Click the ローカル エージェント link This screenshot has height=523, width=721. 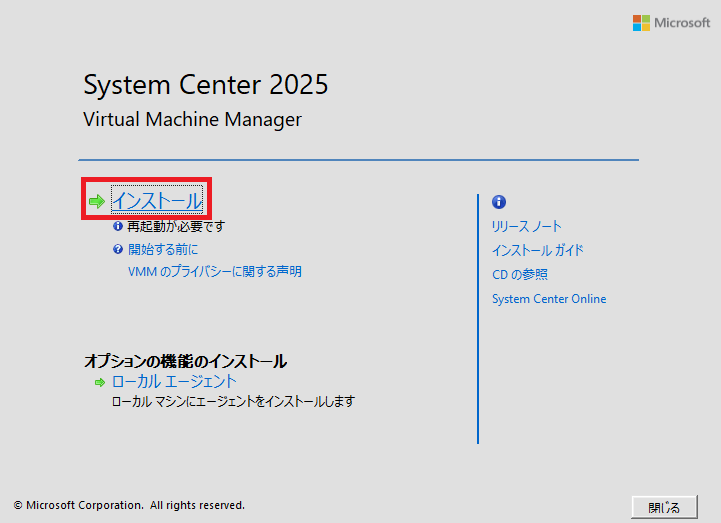pyautogui.click(x=174, y=381)
